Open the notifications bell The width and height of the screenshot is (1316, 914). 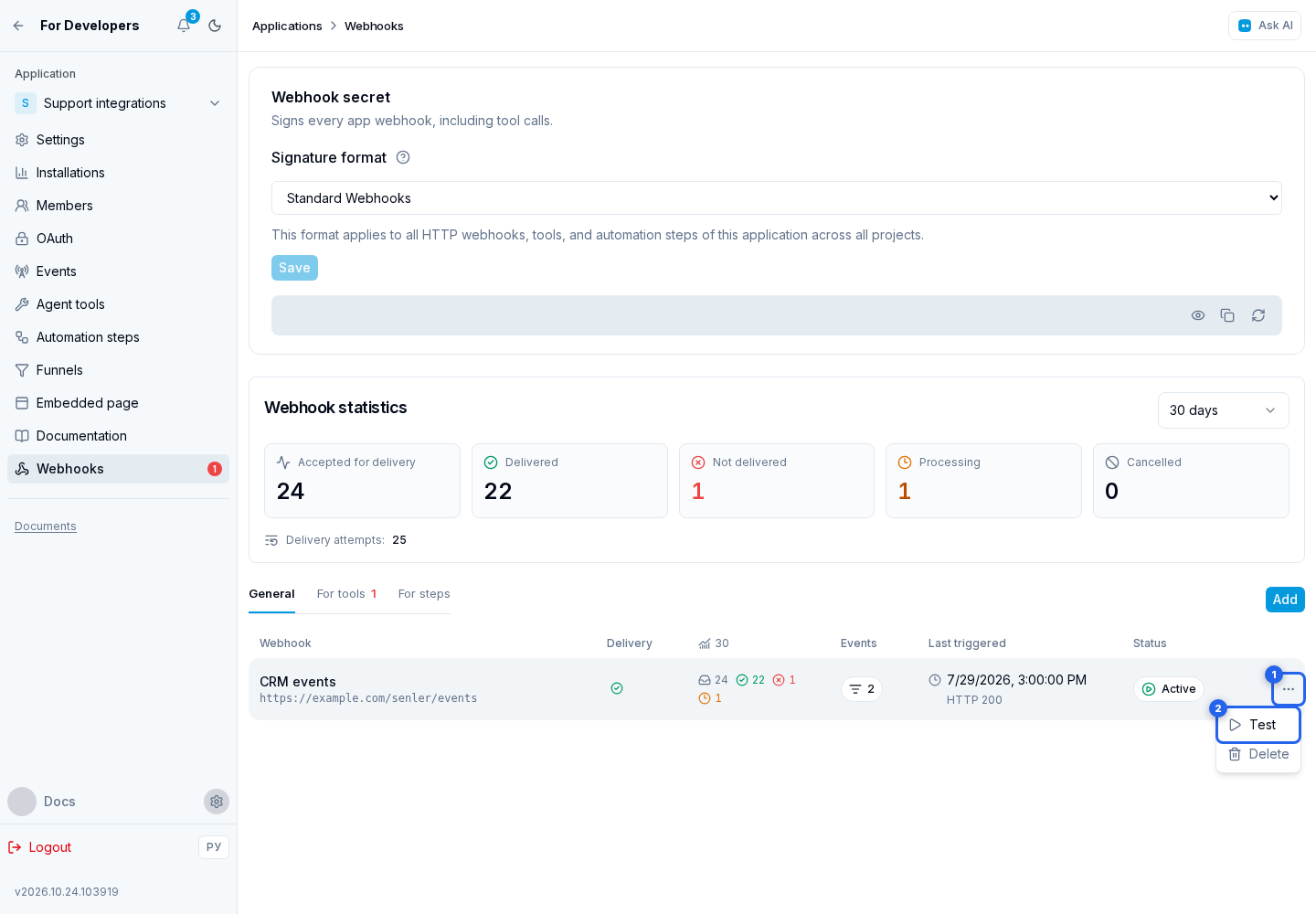pos(184,26)
